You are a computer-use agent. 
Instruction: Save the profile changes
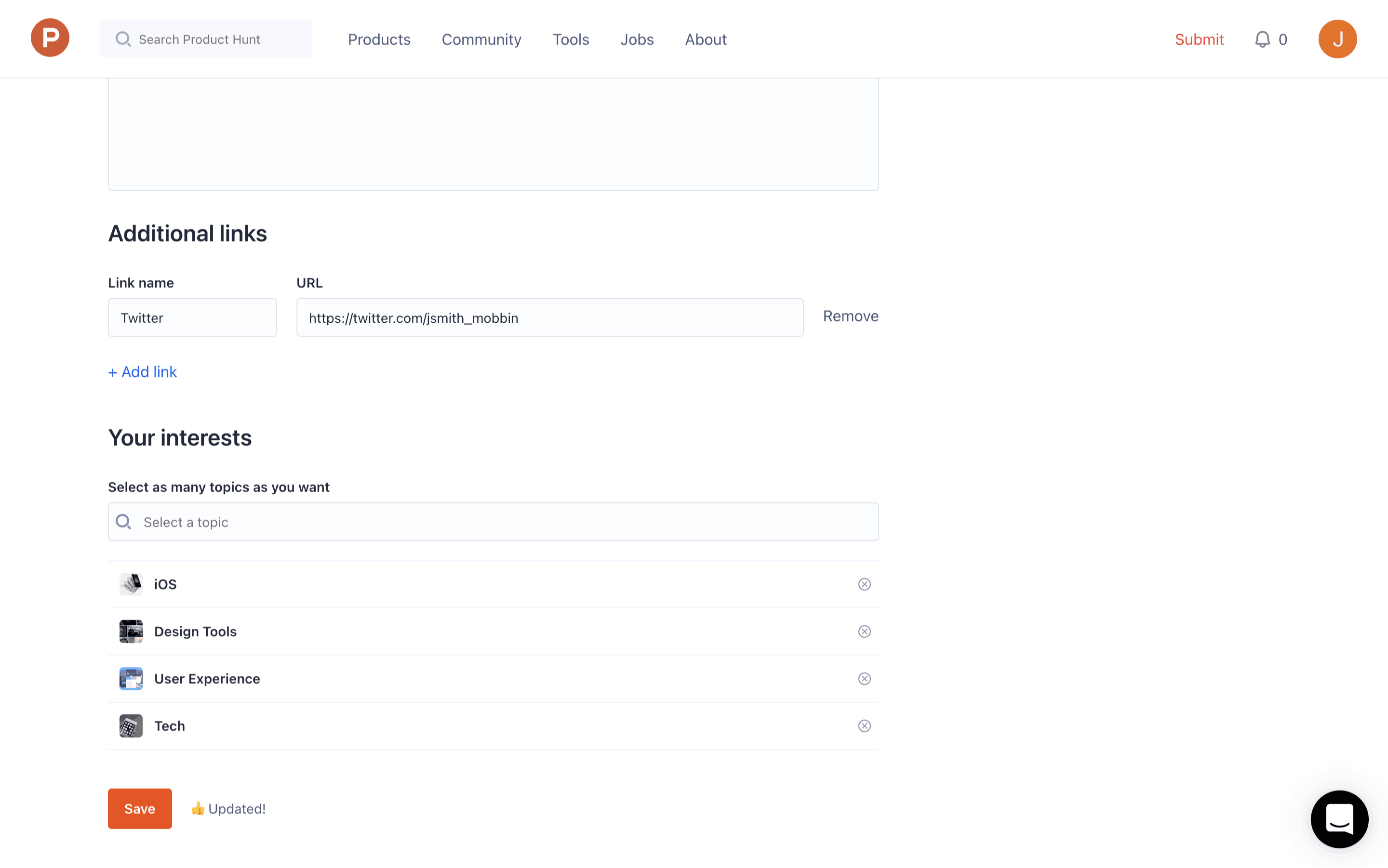(x=140, y=808)
